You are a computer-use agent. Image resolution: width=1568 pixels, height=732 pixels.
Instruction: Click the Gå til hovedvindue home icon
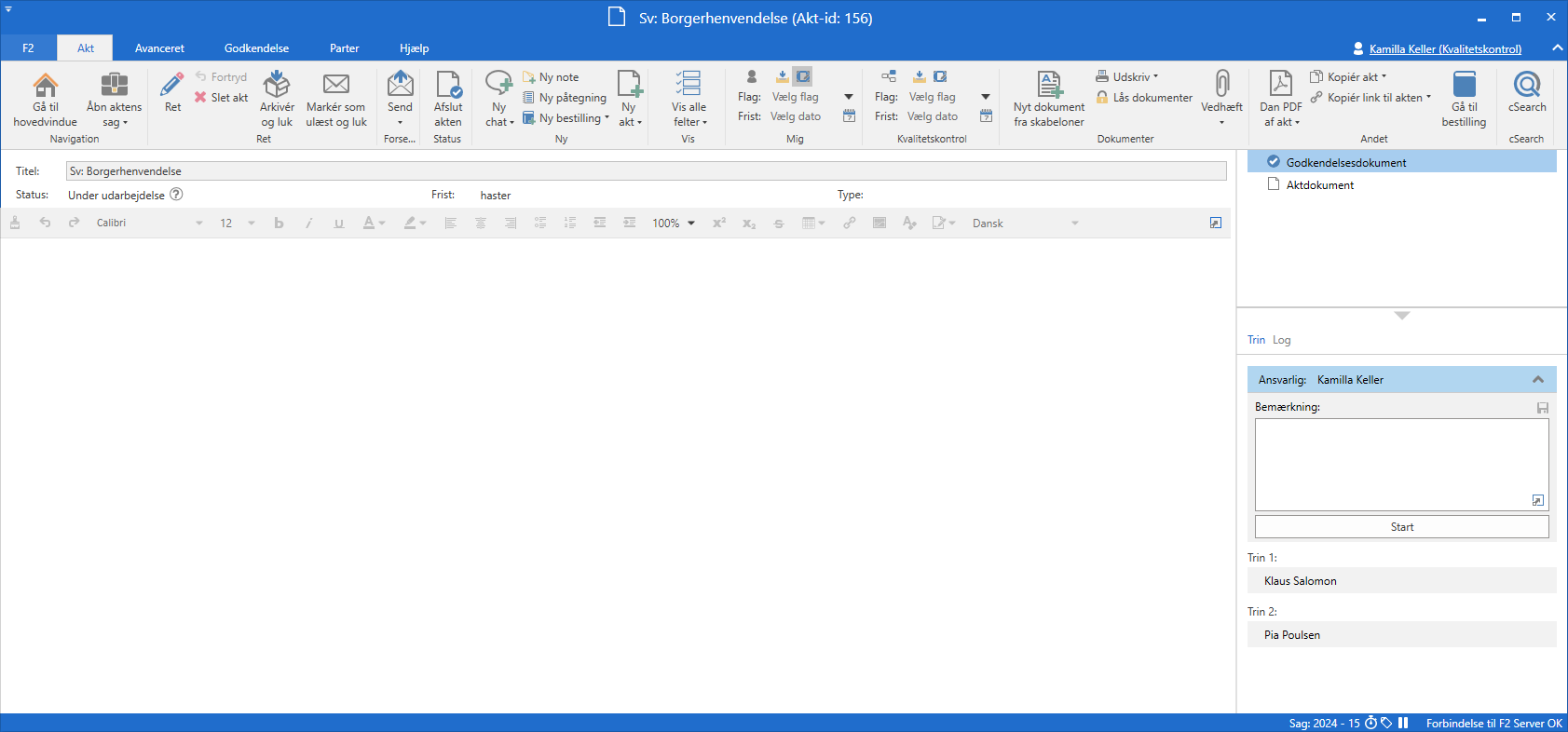click(45, 86)
